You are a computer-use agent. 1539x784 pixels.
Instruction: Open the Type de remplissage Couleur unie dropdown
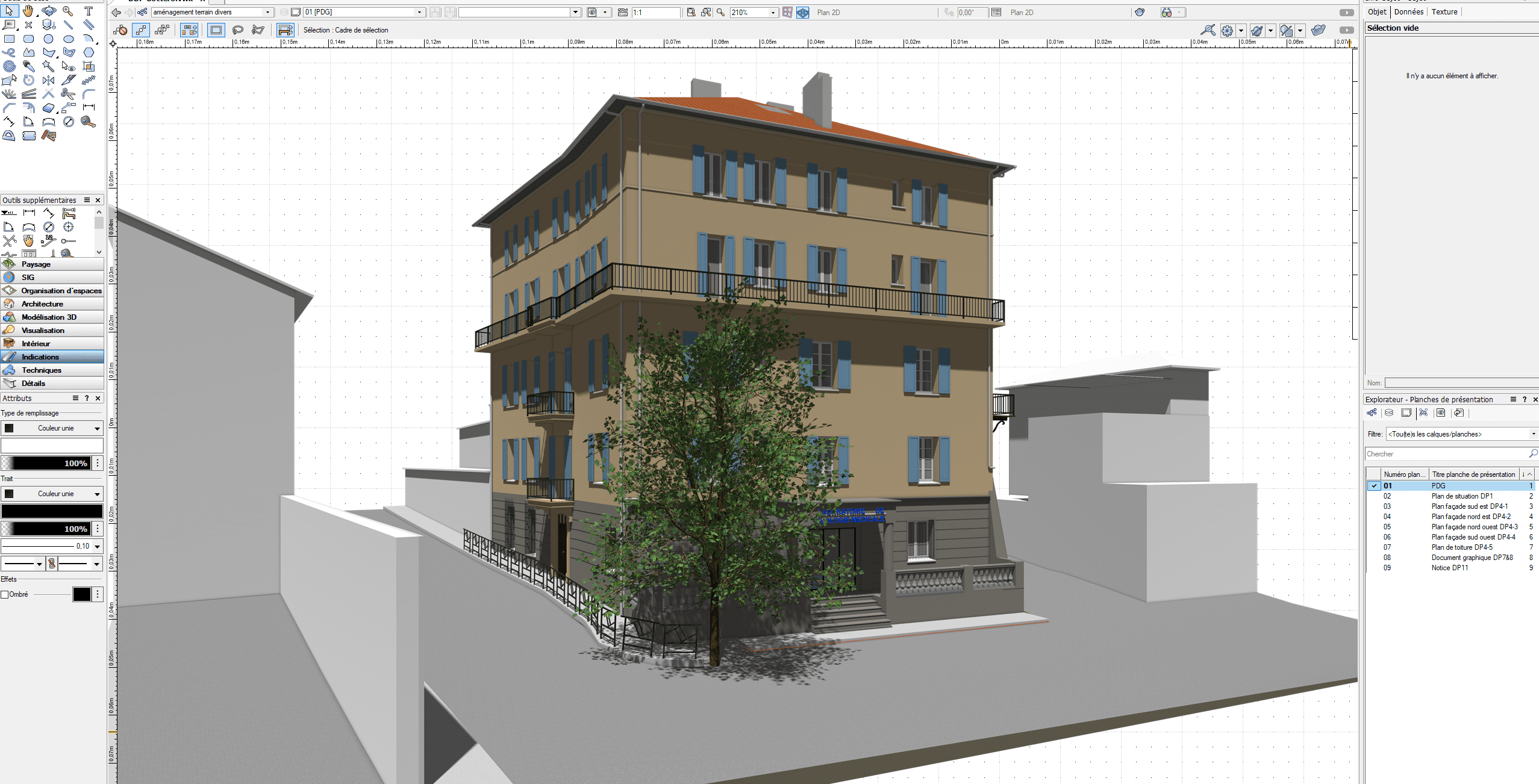point(52,428)
